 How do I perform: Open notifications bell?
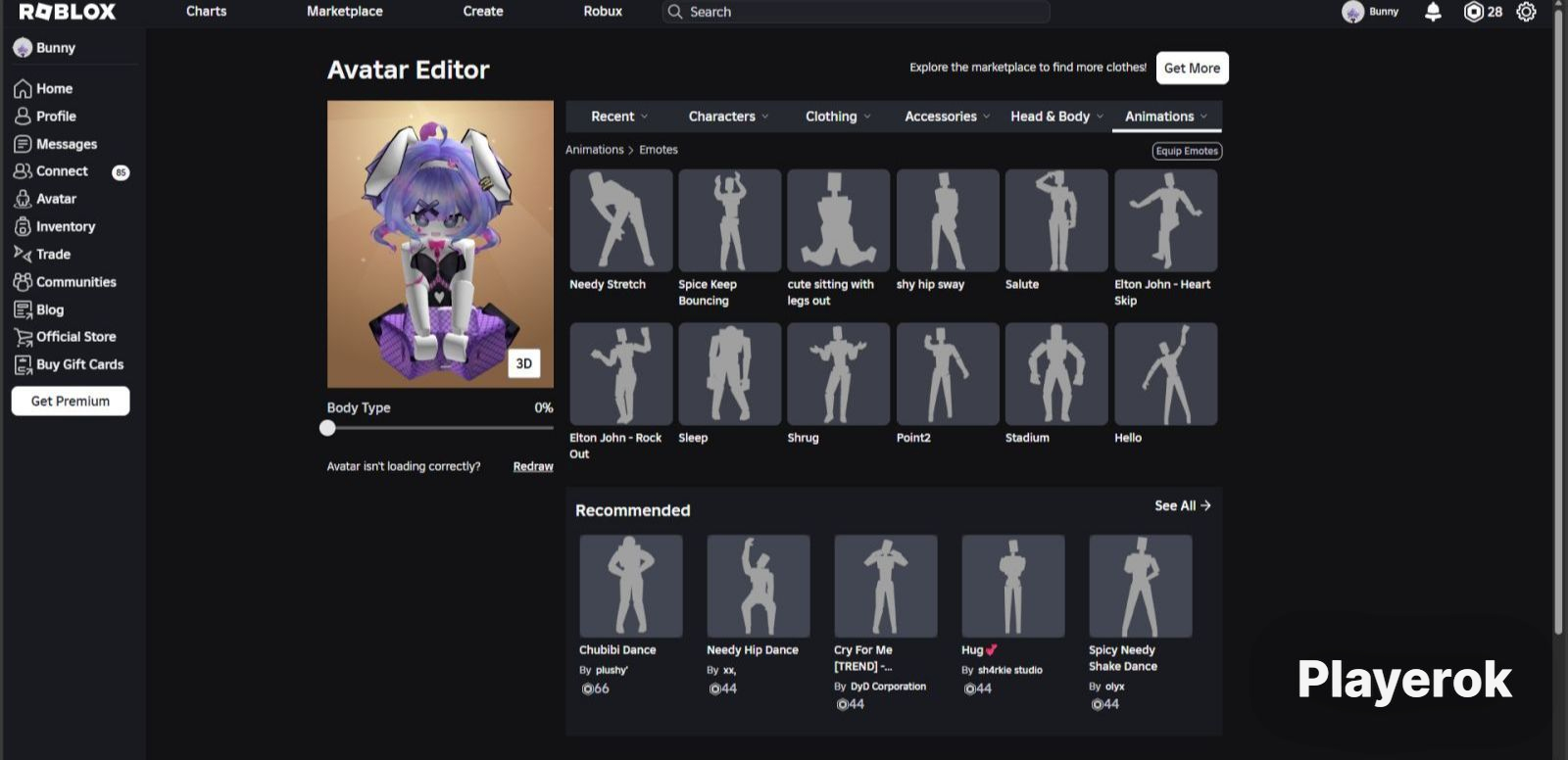[x=1433, y=12]
